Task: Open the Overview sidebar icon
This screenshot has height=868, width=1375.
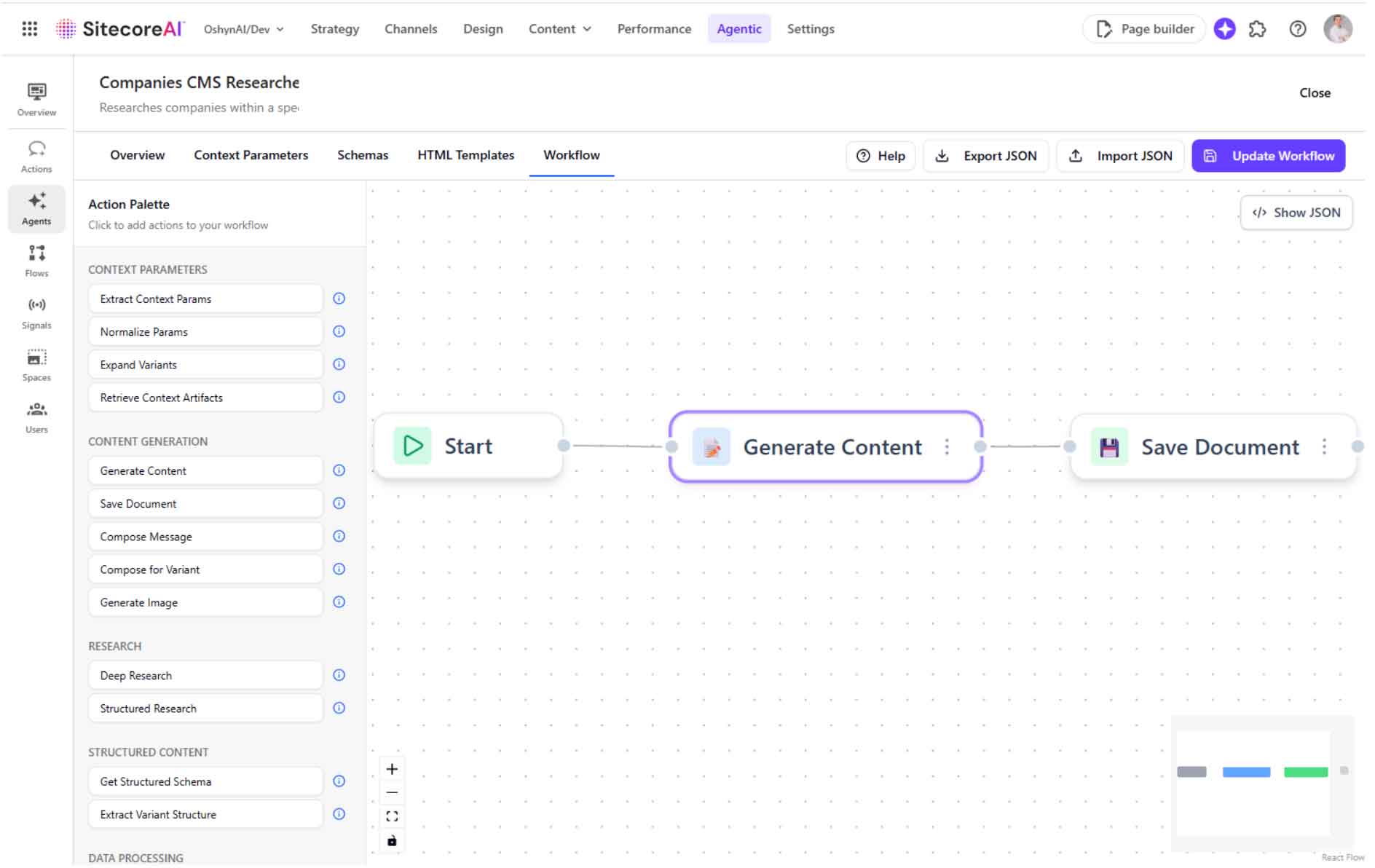Action: tap(36, 100)
